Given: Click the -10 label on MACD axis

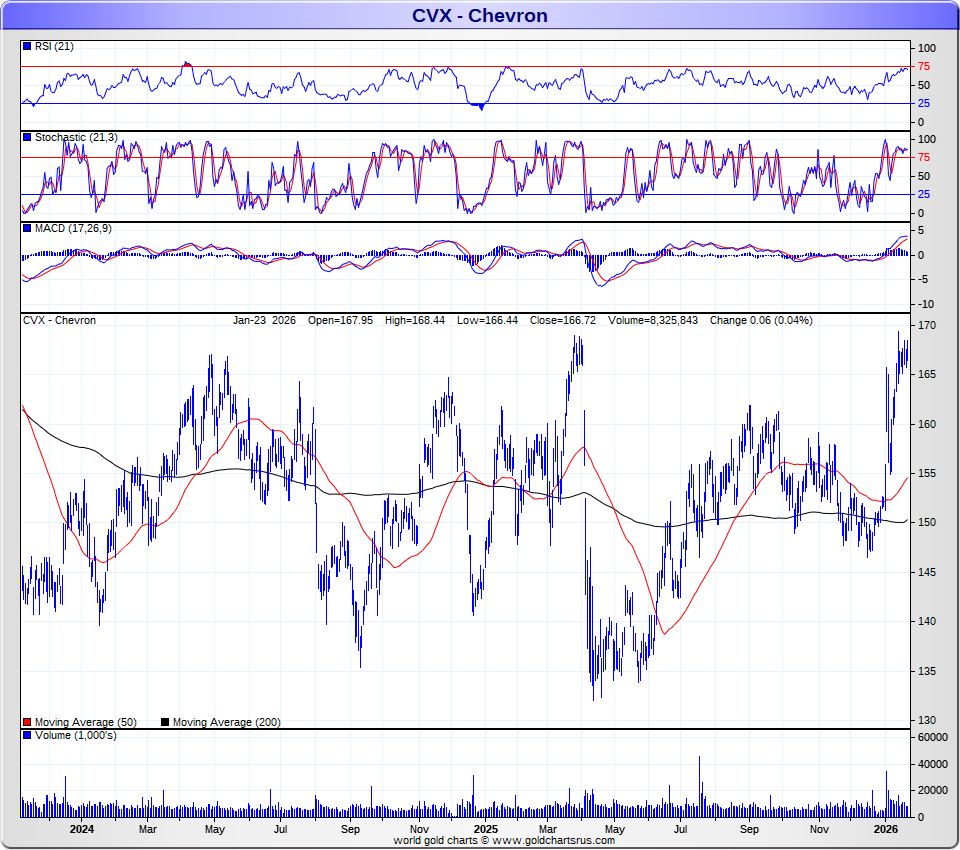Looking at the screenshot, I should pos(926,304).
